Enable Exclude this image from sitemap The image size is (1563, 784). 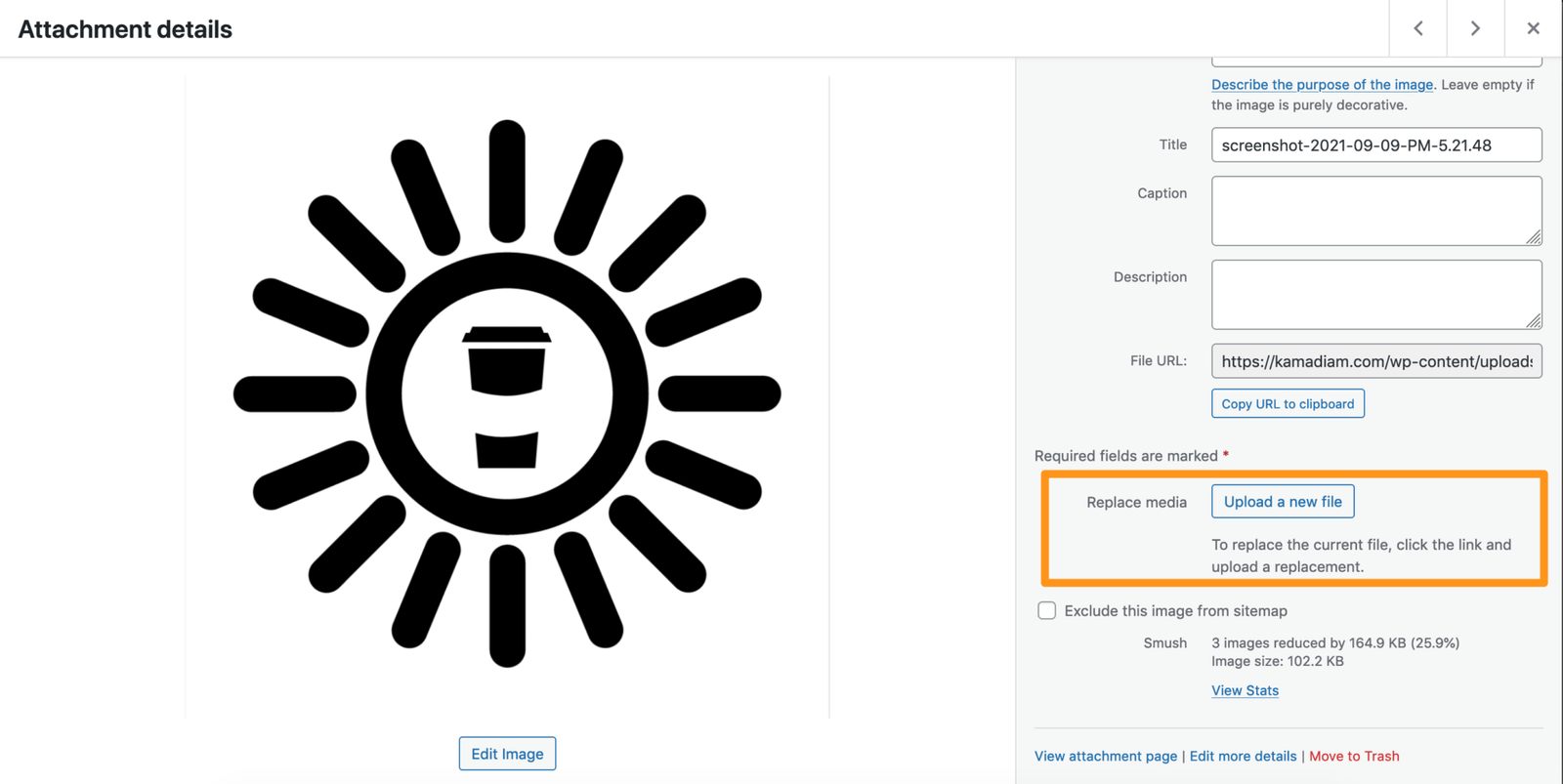[1046, 611]
